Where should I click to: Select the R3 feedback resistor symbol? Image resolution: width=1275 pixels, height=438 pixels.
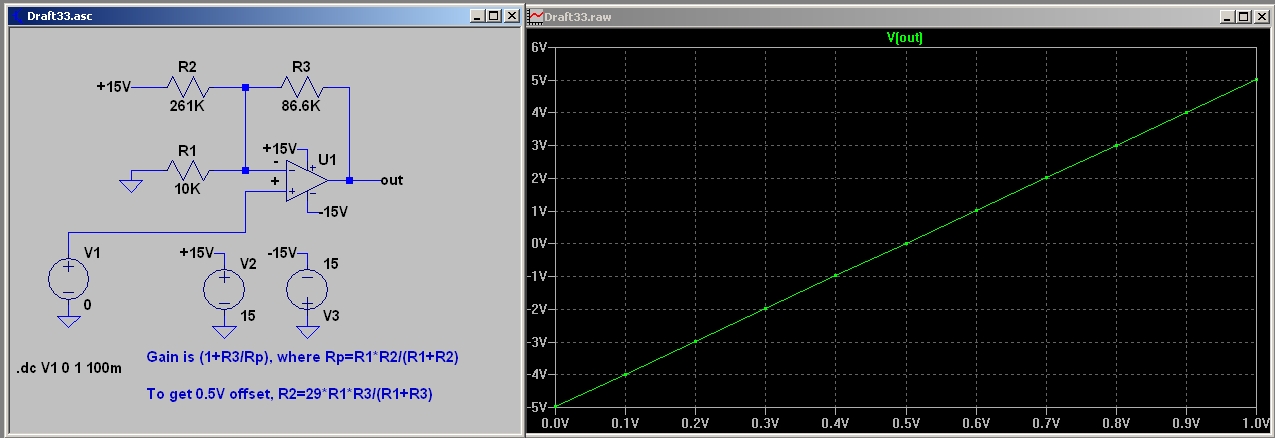point(302,87)
